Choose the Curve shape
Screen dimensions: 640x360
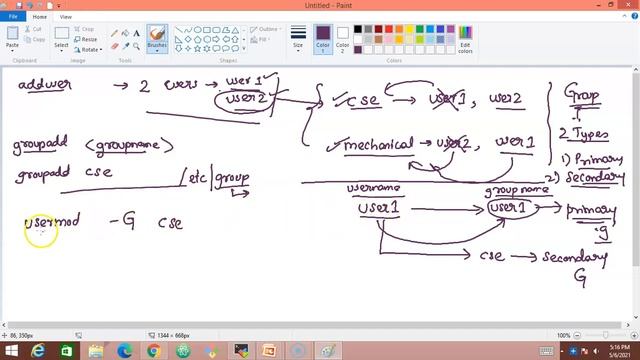[188, 30]
